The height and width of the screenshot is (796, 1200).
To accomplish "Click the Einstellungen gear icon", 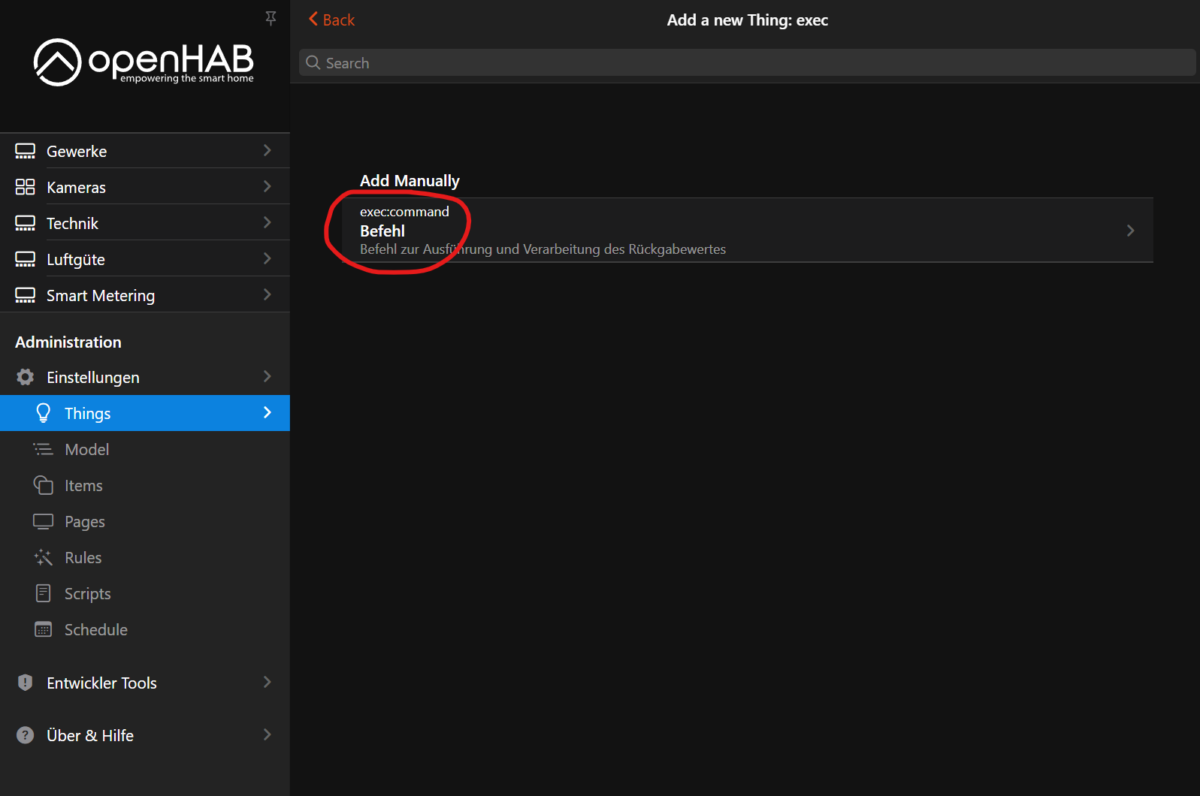I will coord(24,377).
